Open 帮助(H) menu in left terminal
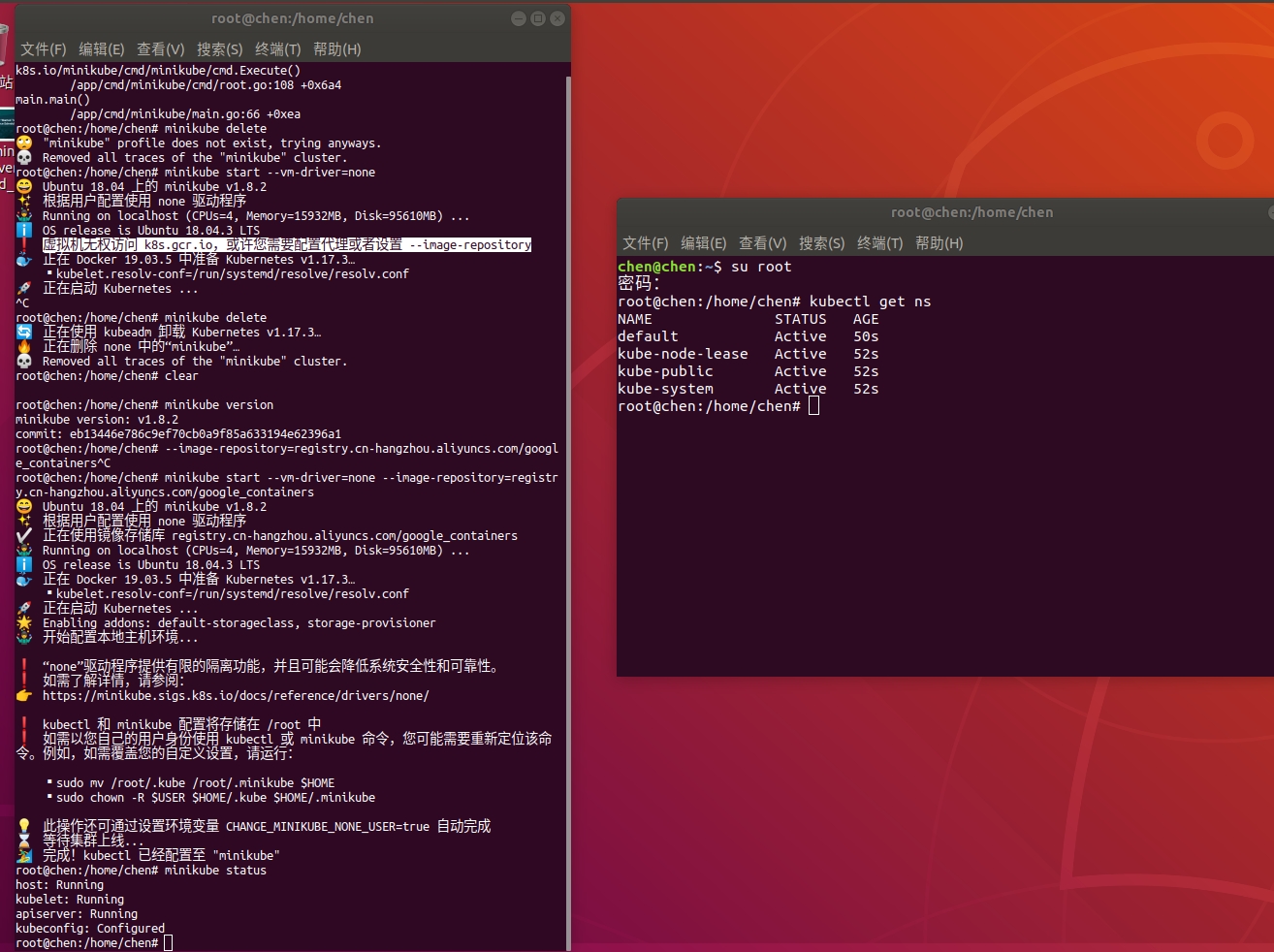This screenshot has width=1274, height=952. coord(337,48)
